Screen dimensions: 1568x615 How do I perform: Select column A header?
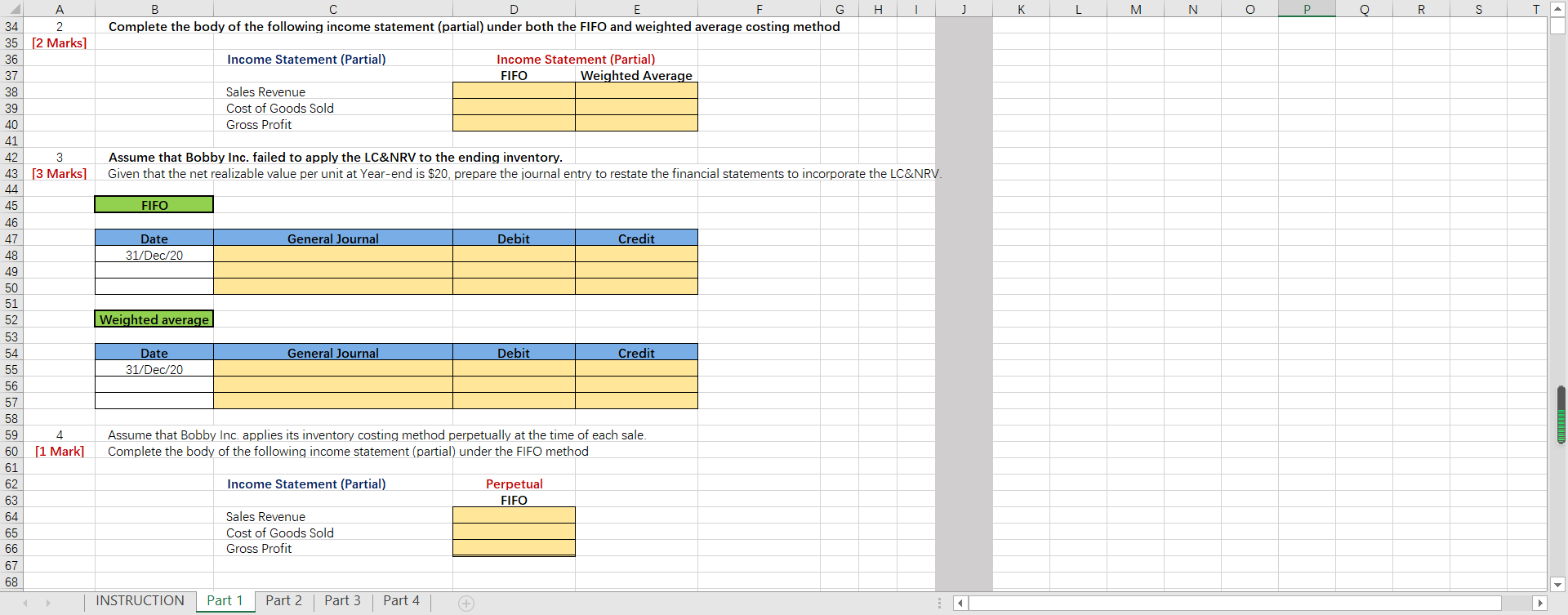coord(60,9)
